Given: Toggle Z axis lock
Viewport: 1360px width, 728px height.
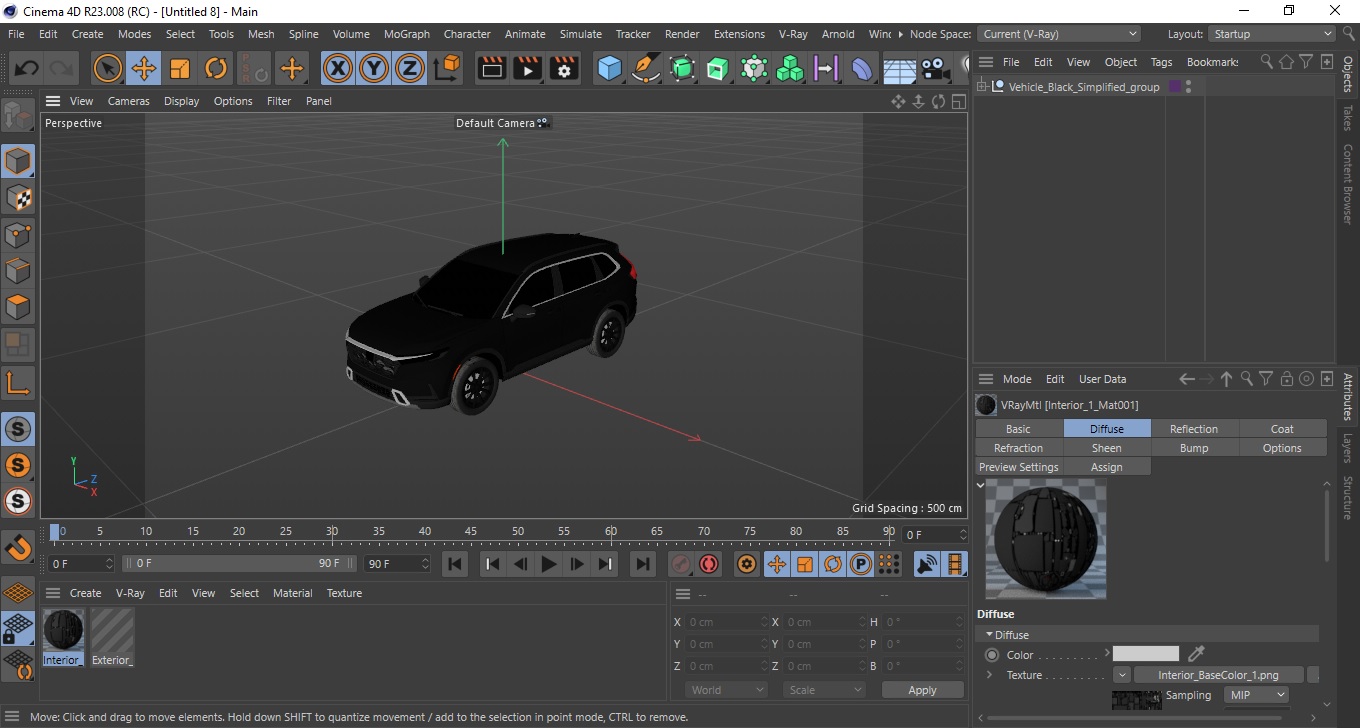Looking at the screenshot, I should pyautogui.click(x=410, y=69).
